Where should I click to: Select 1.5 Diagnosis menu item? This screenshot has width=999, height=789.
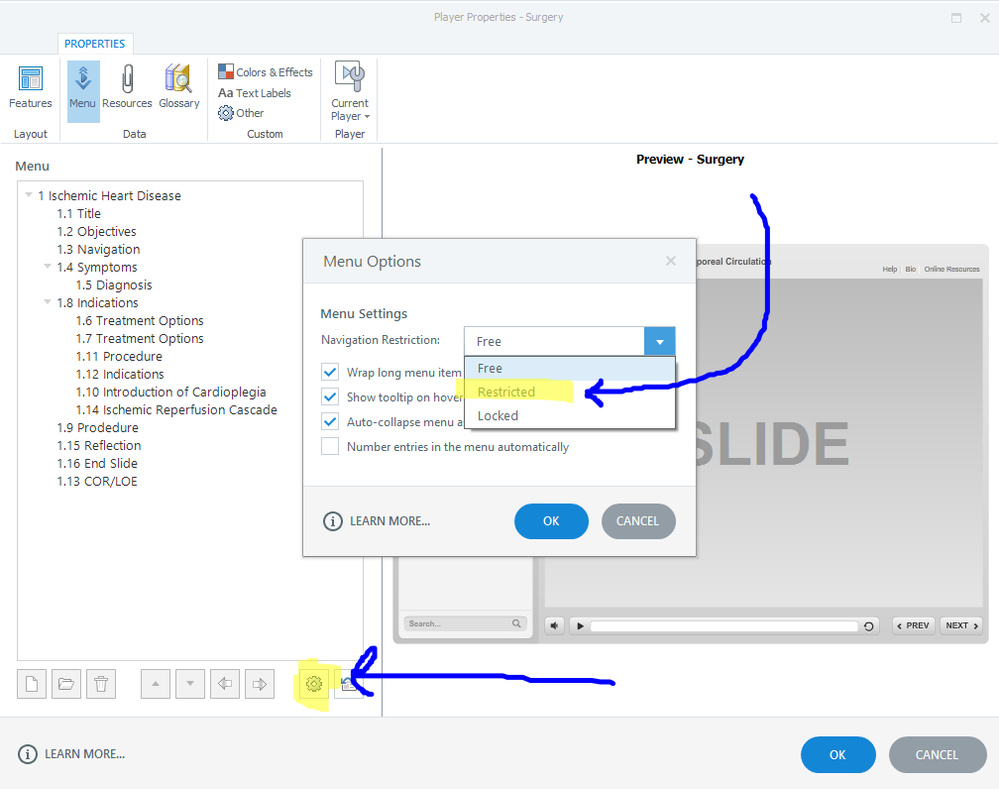(x=114, y=285)
